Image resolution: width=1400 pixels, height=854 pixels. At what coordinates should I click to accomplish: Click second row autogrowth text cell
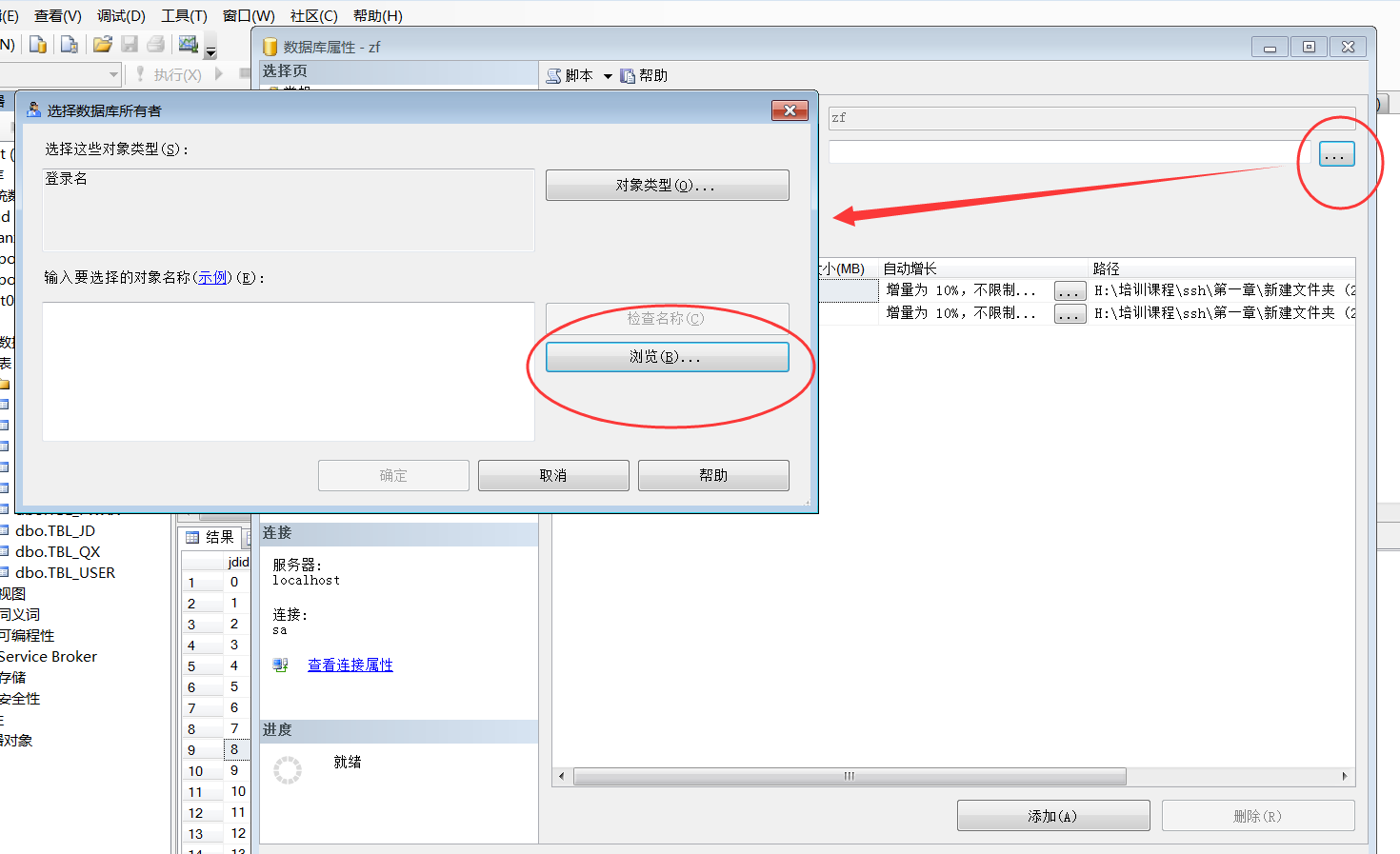(x=964, y=312)
